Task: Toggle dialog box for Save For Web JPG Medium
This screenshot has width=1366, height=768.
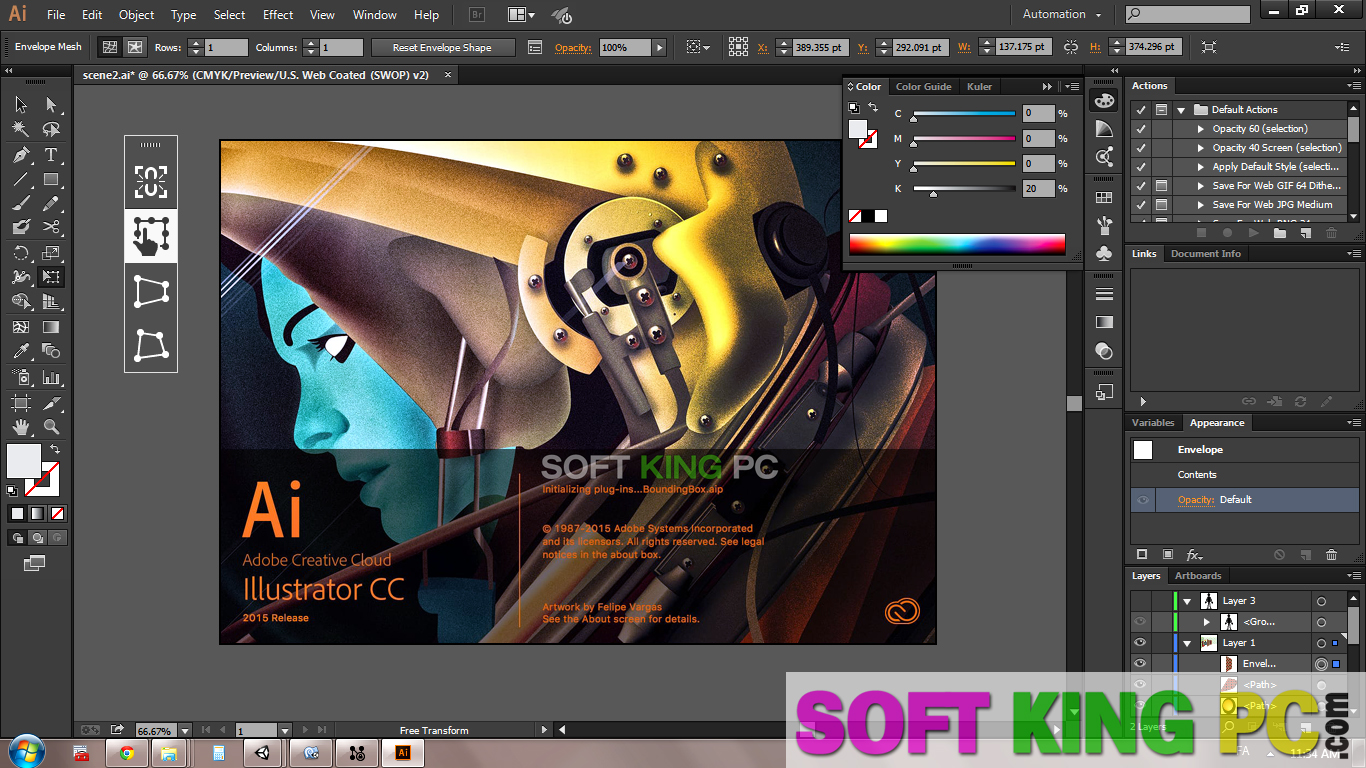Action: (x=1161, y=205)
